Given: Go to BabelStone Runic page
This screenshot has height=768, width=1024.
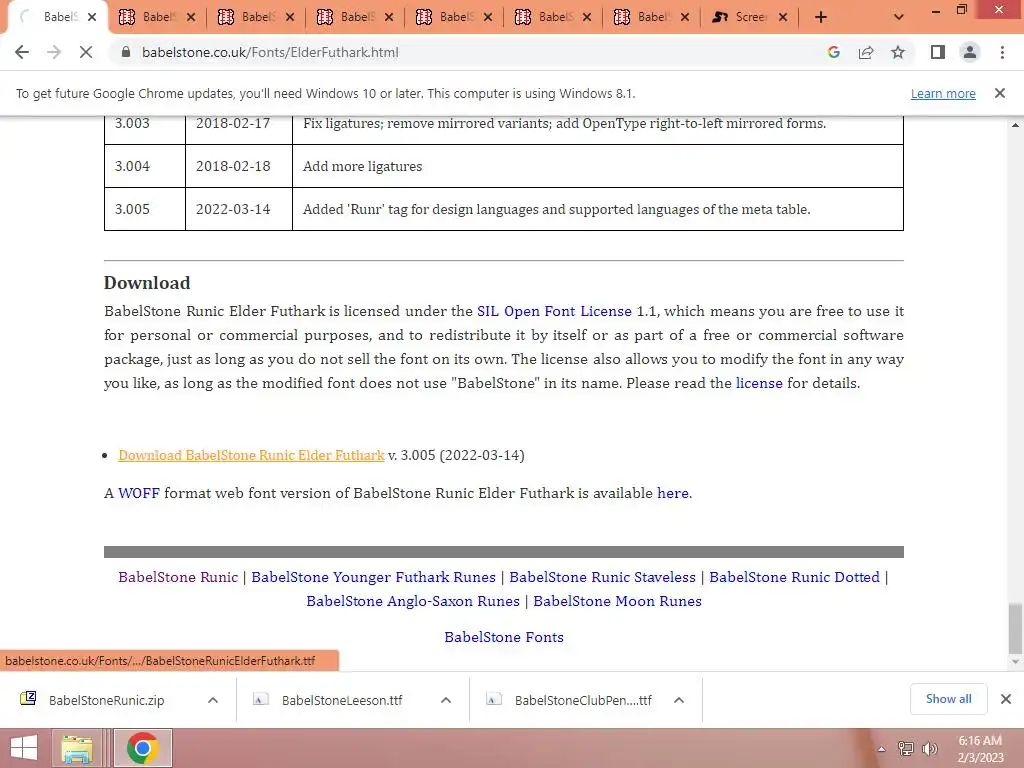Looking at the screenshot, I should click(178, 577).
